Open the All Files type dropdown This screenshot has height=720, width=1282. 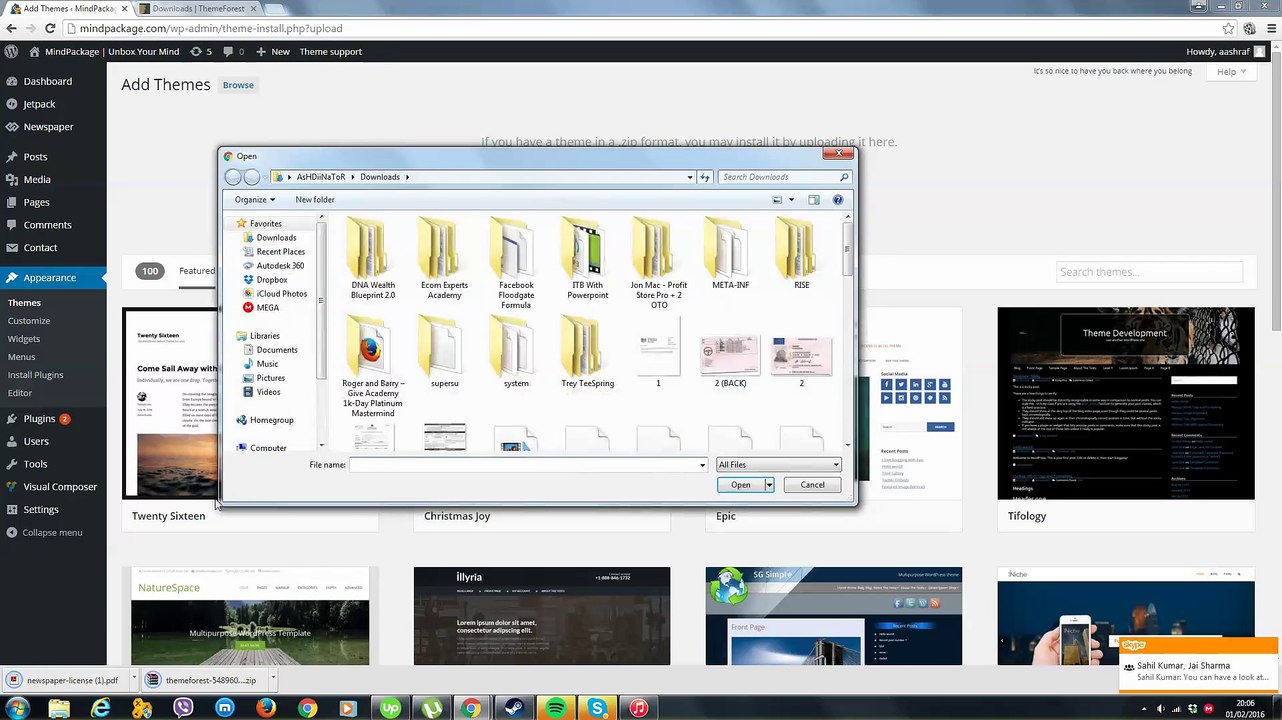coord(778,465)
